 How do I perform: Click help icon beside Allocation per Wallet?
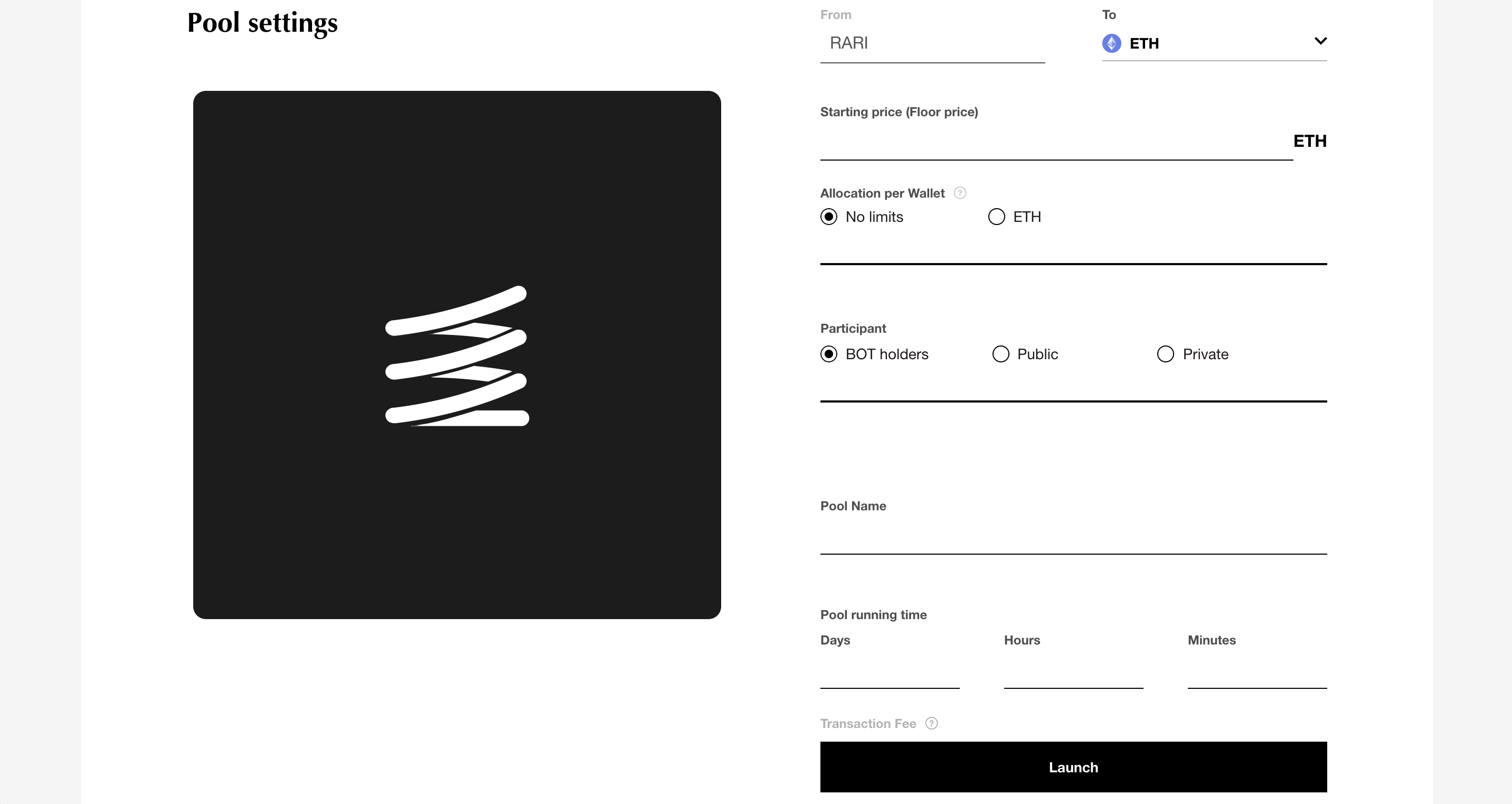click(x=960, y=193)
